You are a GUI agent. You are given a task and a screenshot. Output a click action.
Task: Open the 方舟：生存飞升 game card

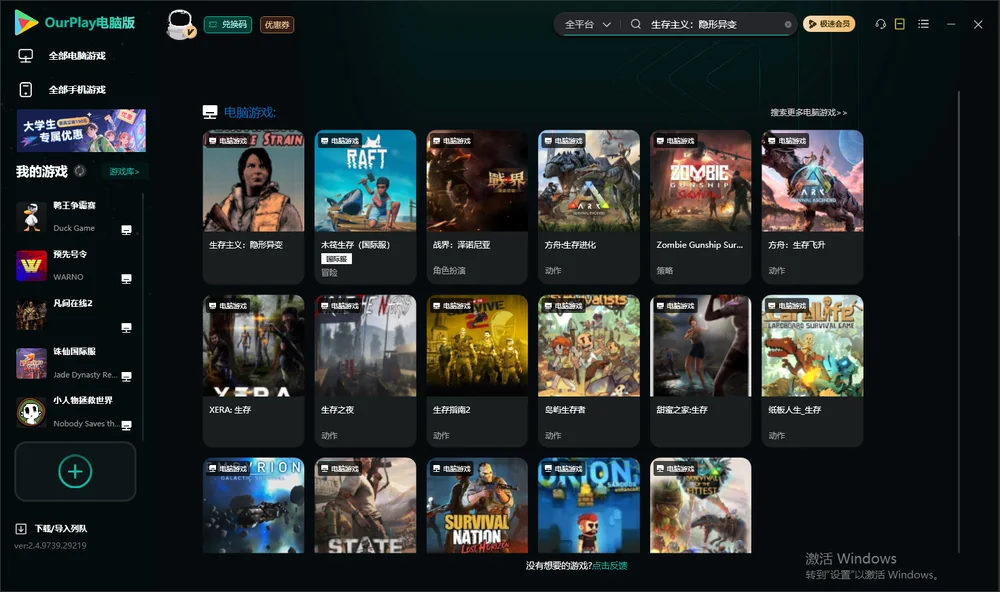coord(812,207)
